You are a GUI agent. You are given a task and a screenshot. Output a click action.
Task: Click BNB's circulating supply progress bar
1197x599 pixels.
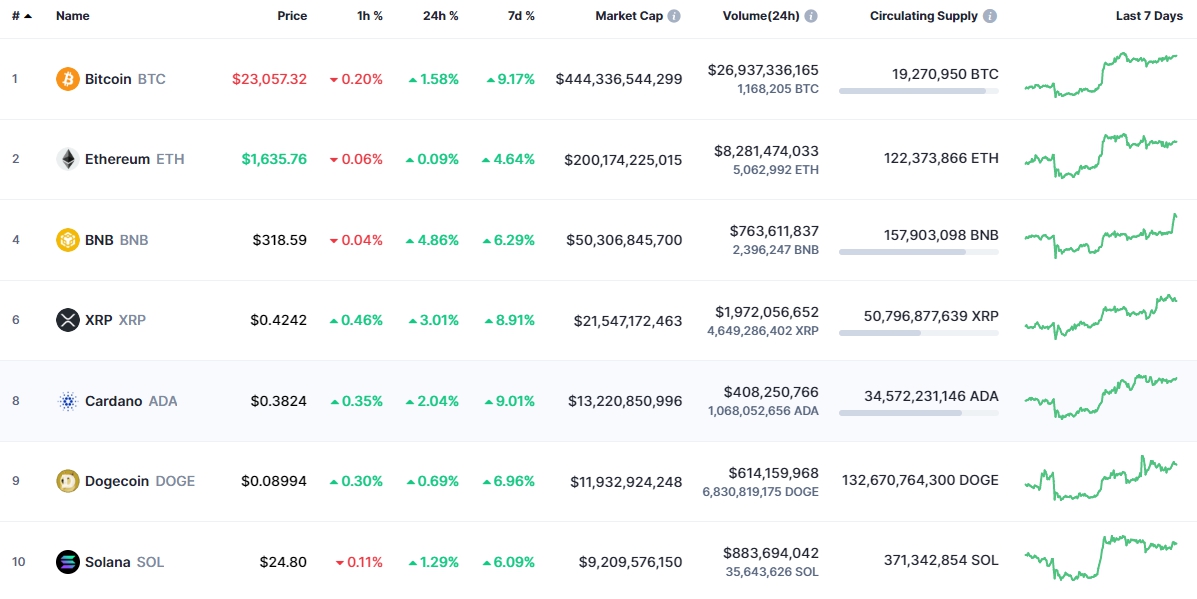tap(918, 252)
